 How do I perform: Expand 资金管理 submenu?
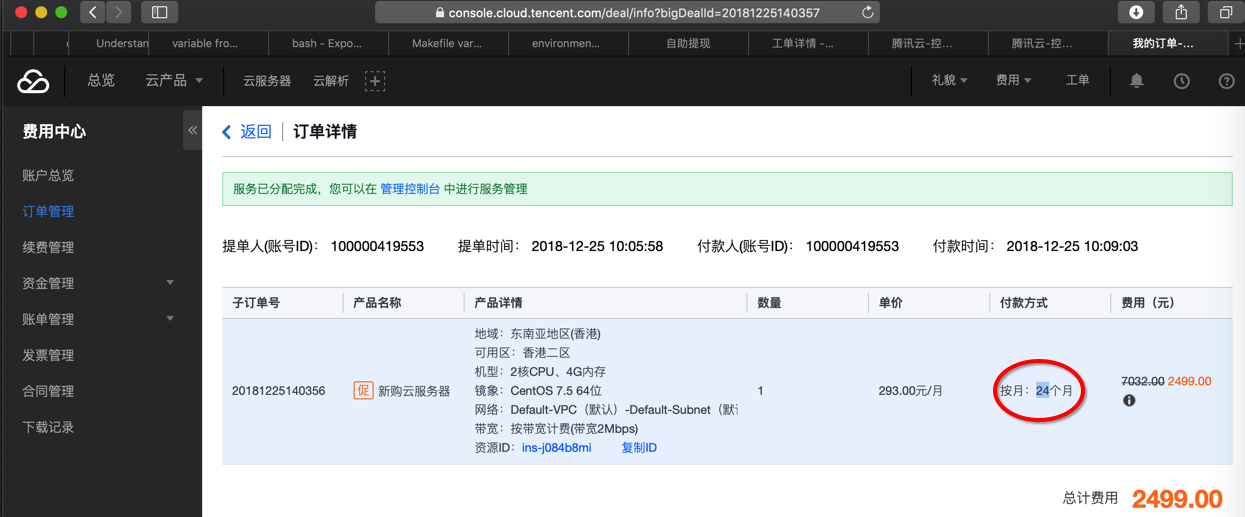click(x=169, y=283)
